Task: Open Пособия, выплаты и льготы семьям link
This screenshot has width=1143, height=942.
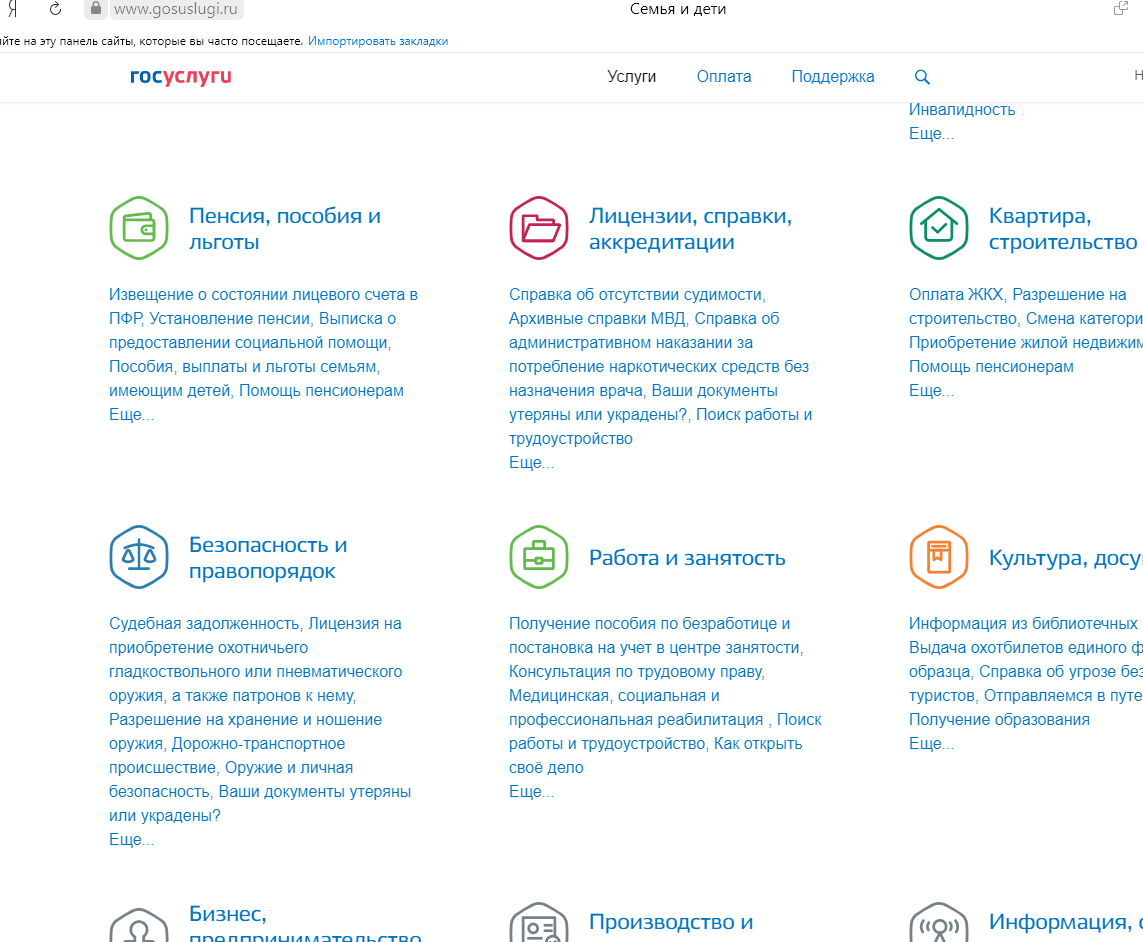Action: click(245, 378)
